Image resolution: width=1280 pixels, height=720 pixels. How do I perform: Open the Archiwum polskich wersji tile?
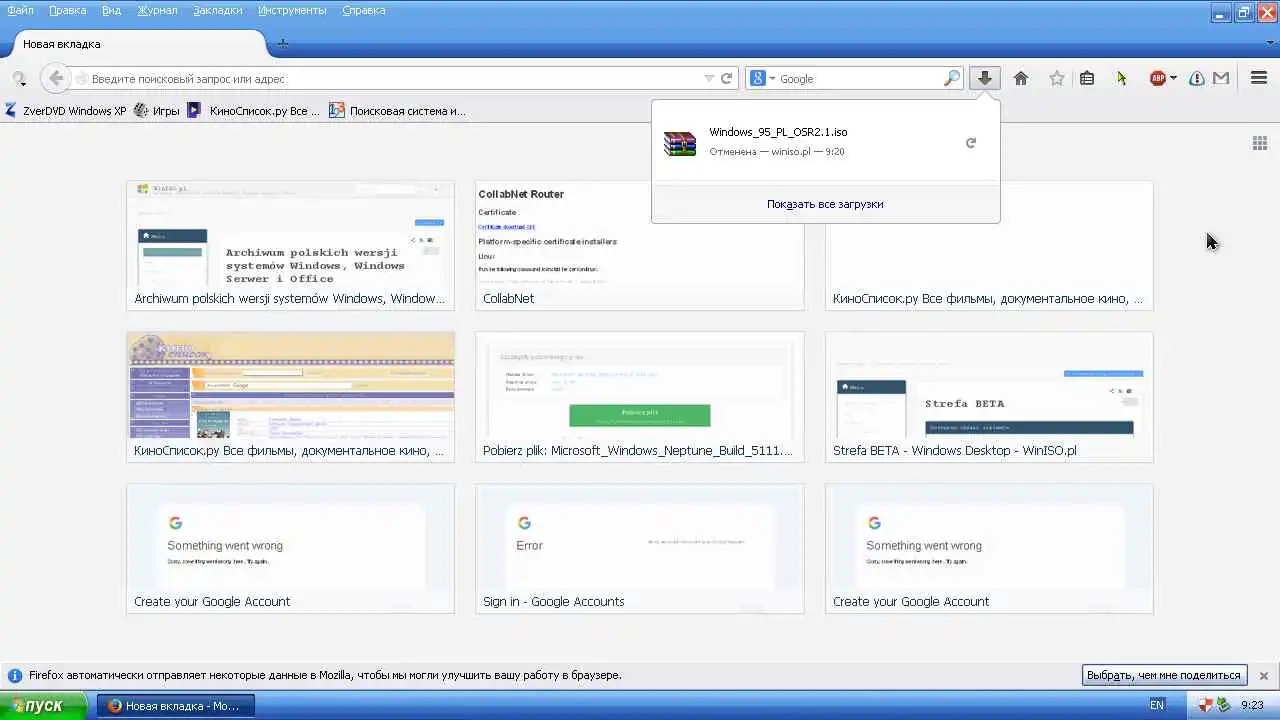(290, 246)
